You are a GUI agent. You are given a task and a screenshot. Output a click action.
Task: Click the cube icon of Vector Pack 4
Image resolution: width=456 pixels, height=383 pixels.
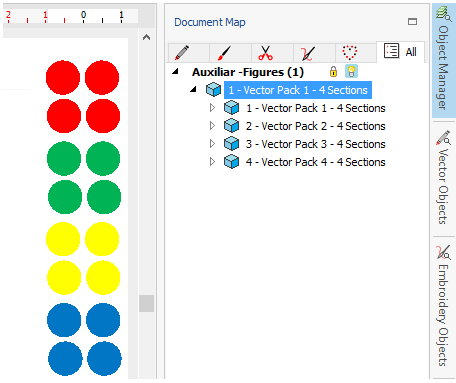231,162
